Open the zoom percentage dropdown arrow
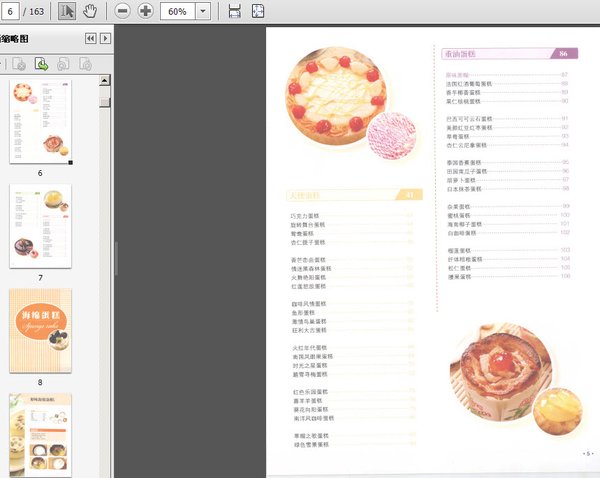 coord(203,11)
